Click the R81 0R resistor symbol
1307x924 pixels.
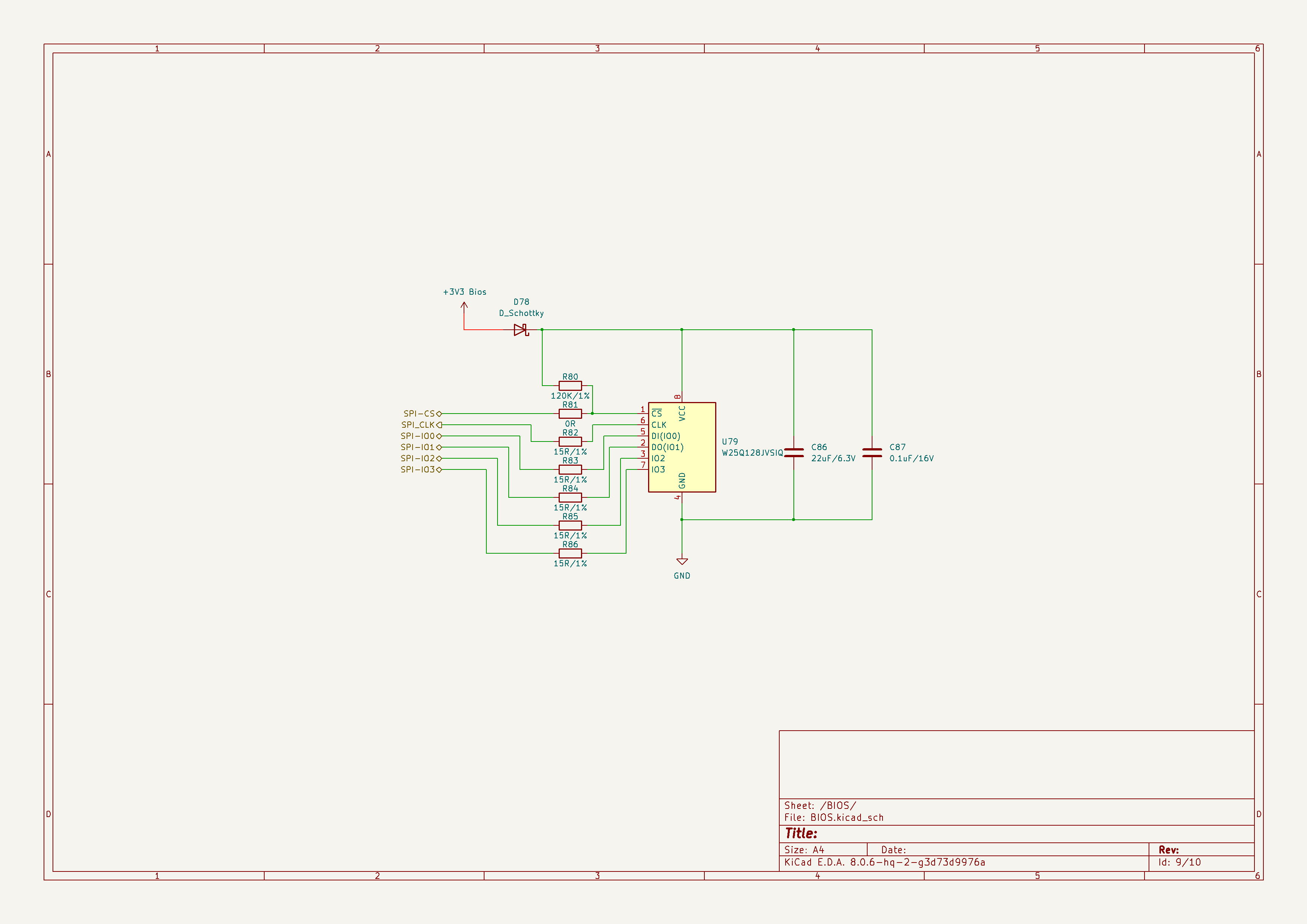click(570, 414)
